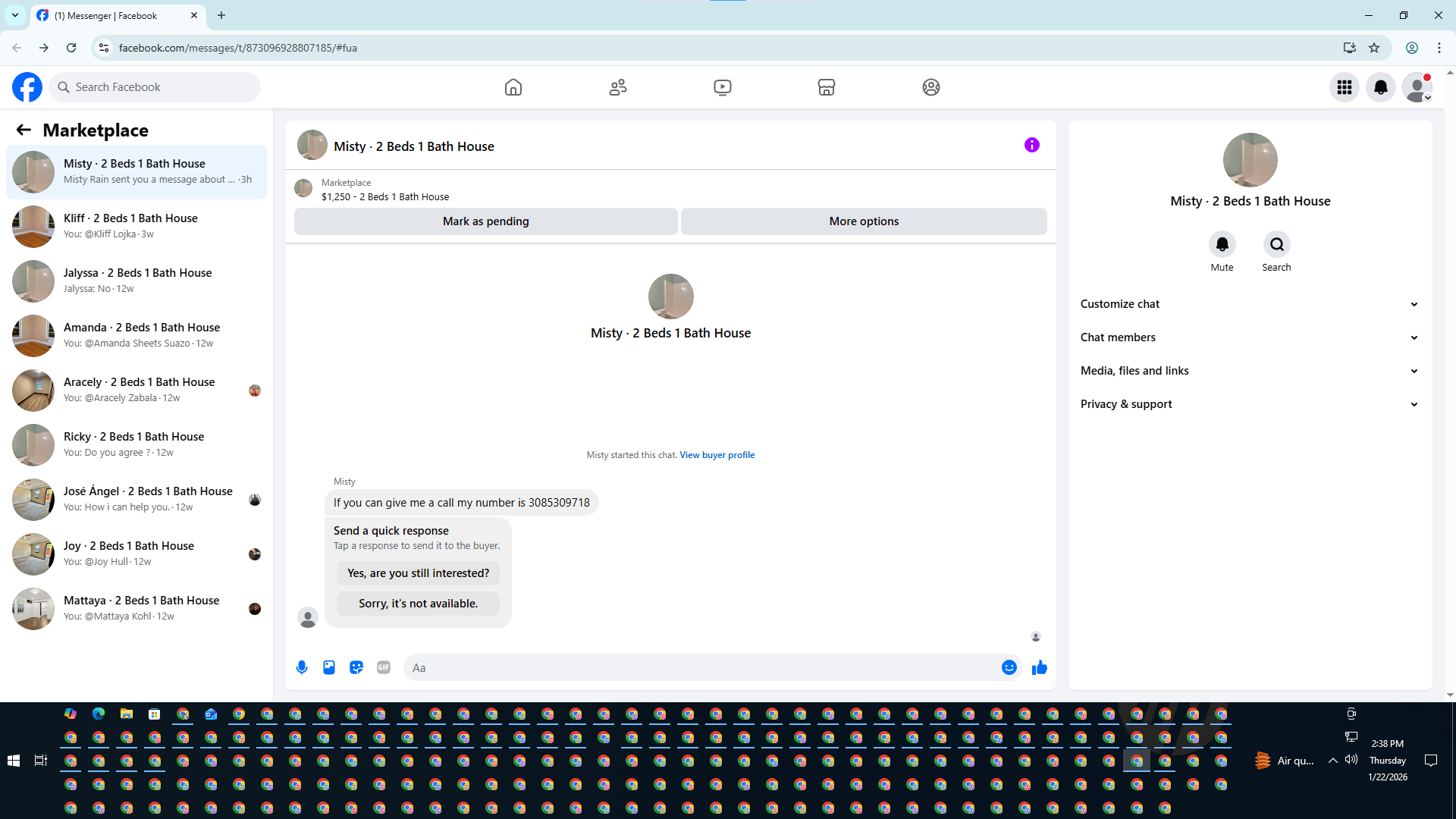Open the Friends icon in top navigation
This screenshot has width=1456, height=819.
click(618, 87)
